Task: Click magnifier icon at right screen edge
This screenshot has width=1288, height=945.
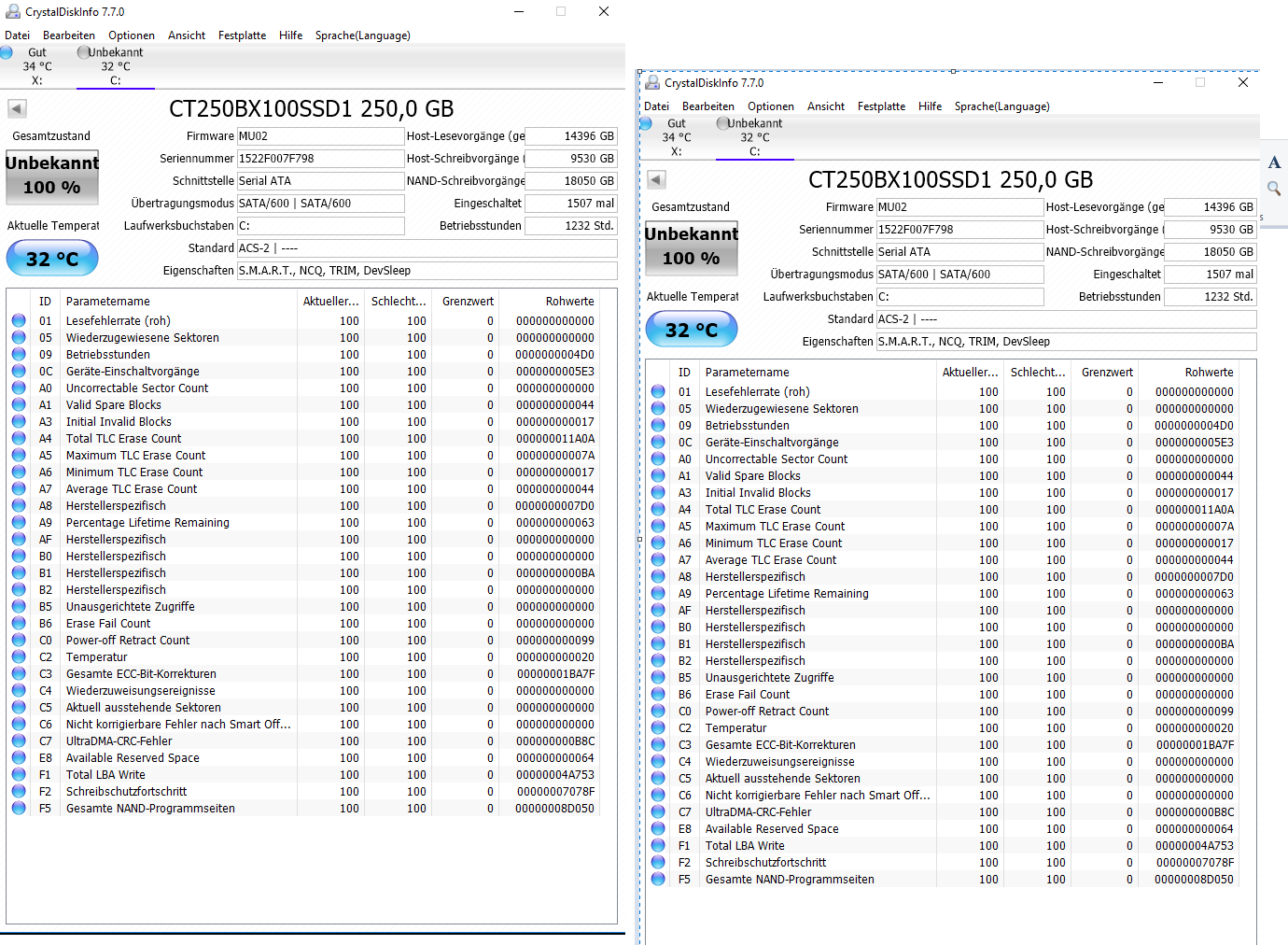Action: [x=1274, y=189]
